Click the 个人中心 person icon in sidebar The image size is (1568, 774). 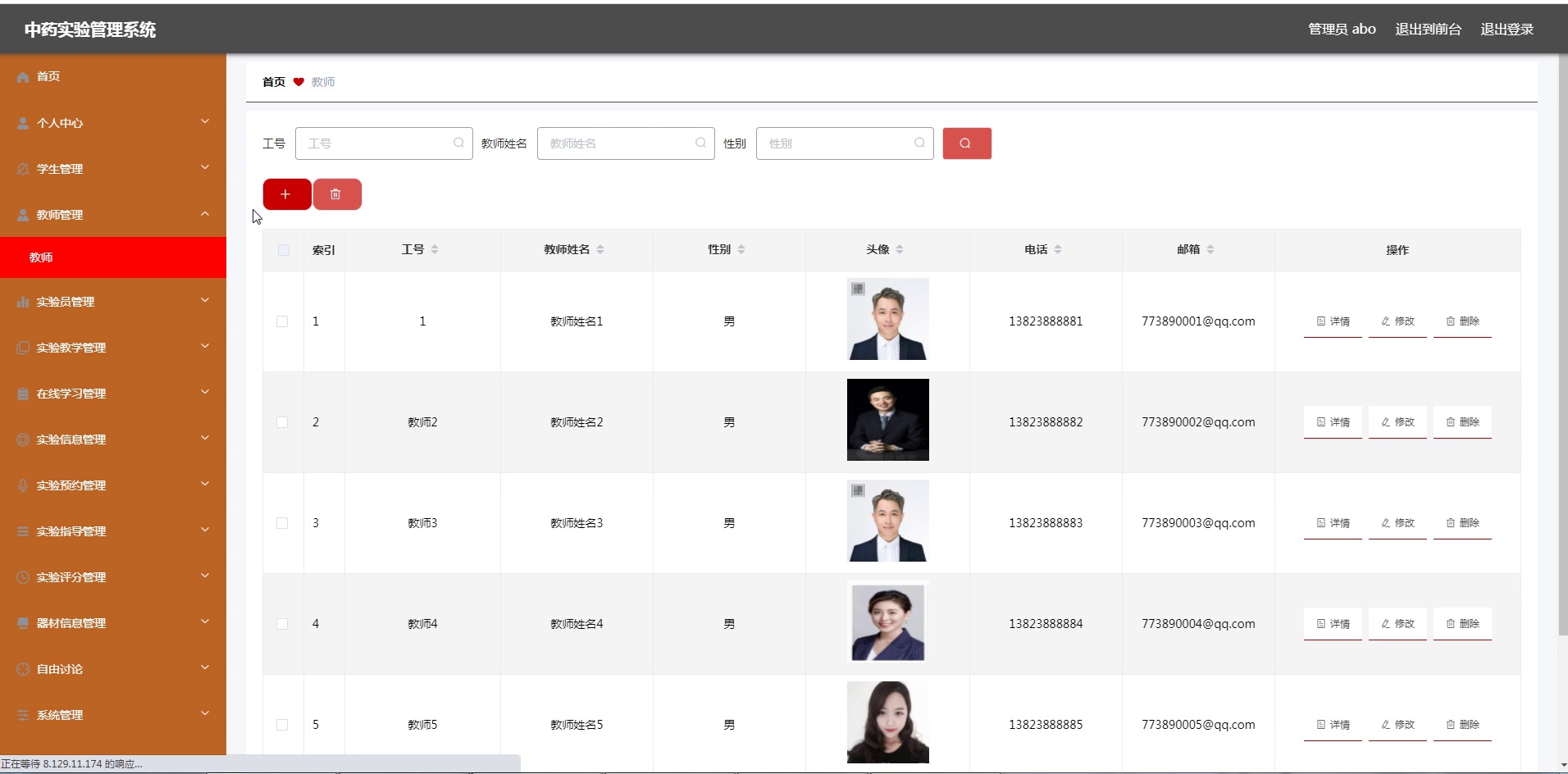tap(23, 123)
